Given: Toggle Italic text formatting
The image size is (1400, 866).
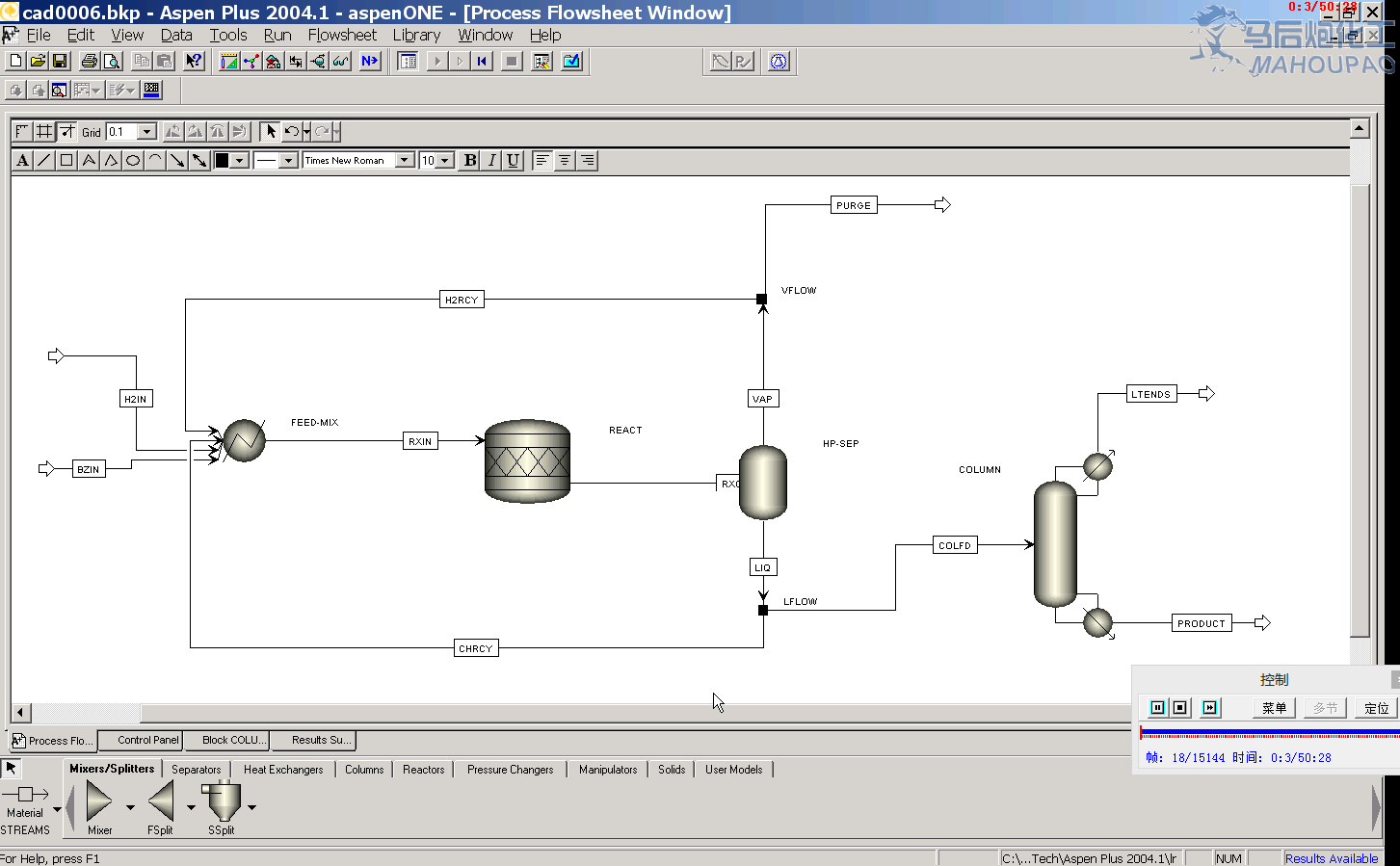Looking at the screenshot, I should point(491,160).
